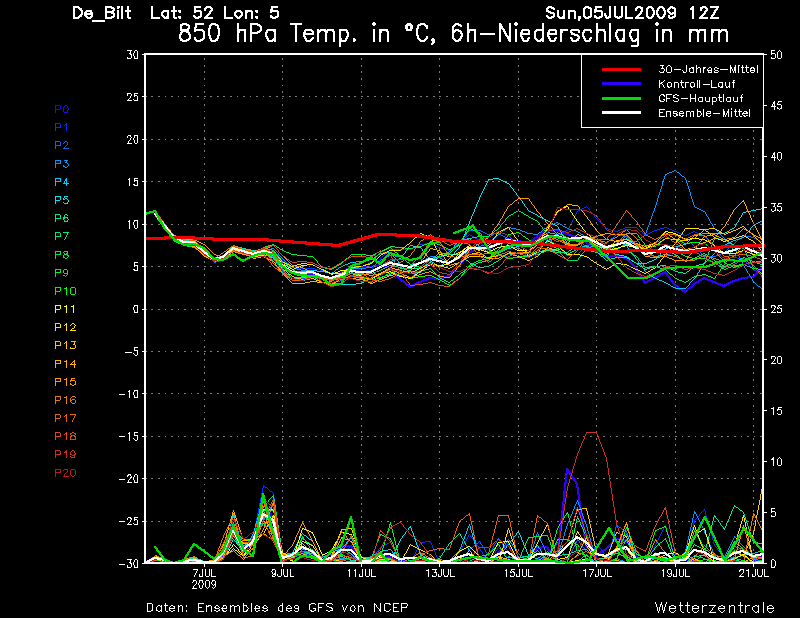
Task: Select the P20 red member label
Action: click(65, 473)
